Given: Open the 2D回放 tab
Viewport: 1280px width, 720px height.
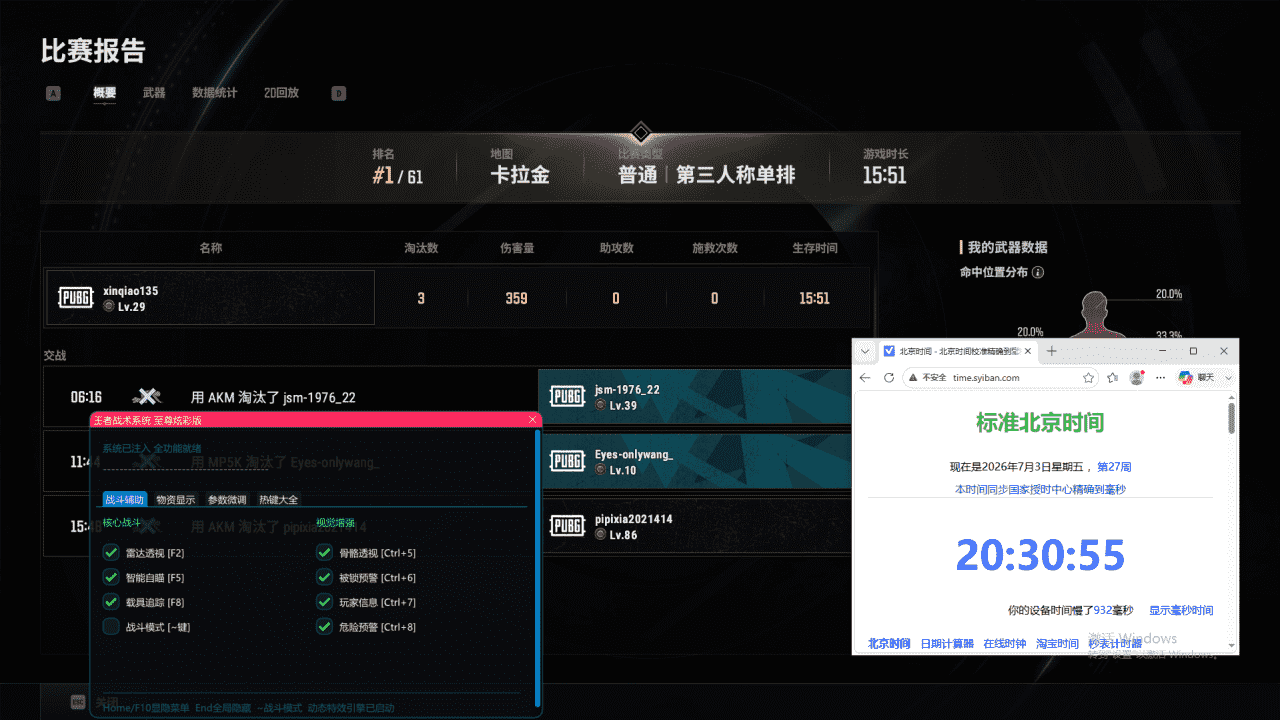Looking at the screenshot, I should [x=282, y=93].
